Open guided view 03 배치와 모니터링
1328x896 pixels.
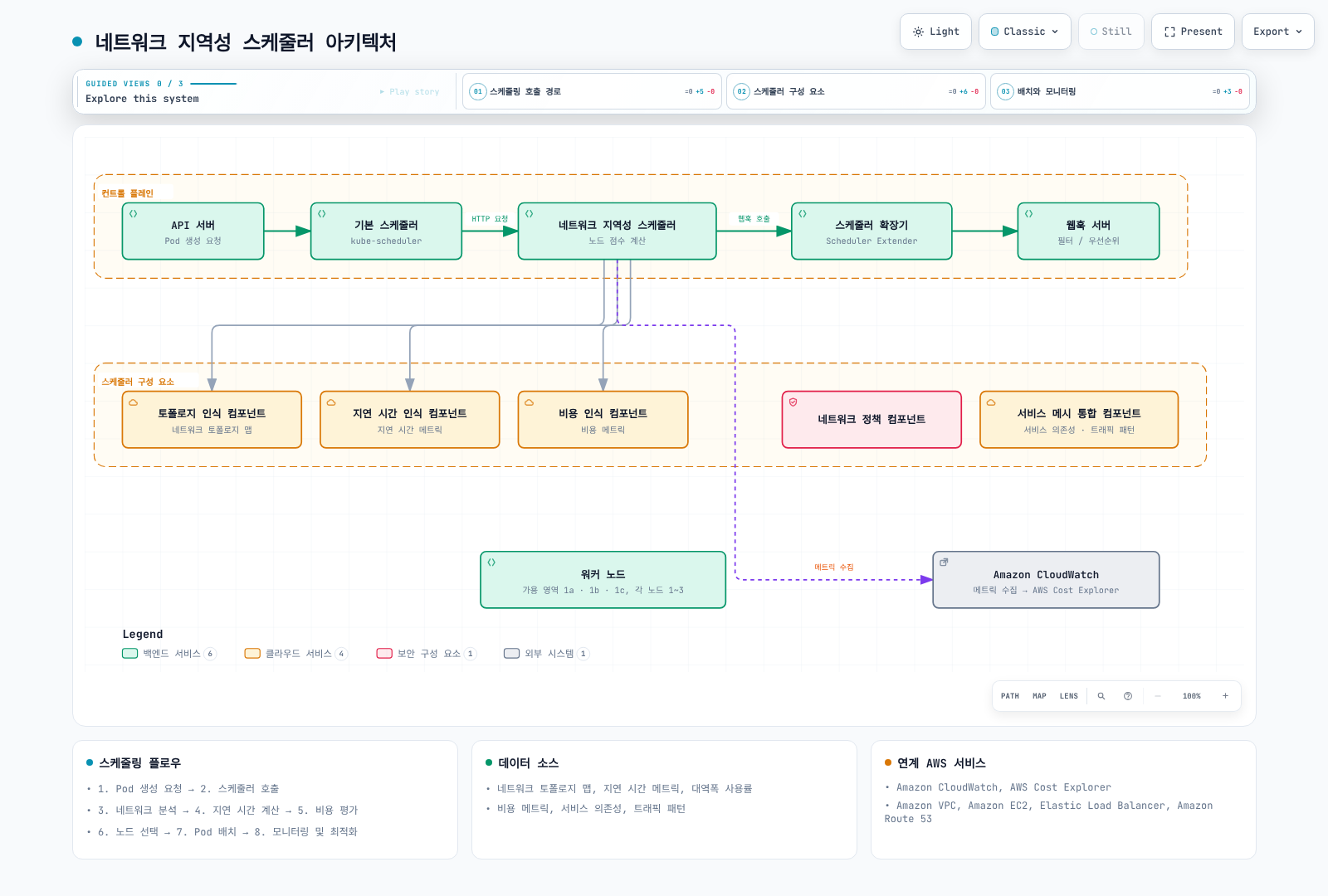tap(1120, 91)
